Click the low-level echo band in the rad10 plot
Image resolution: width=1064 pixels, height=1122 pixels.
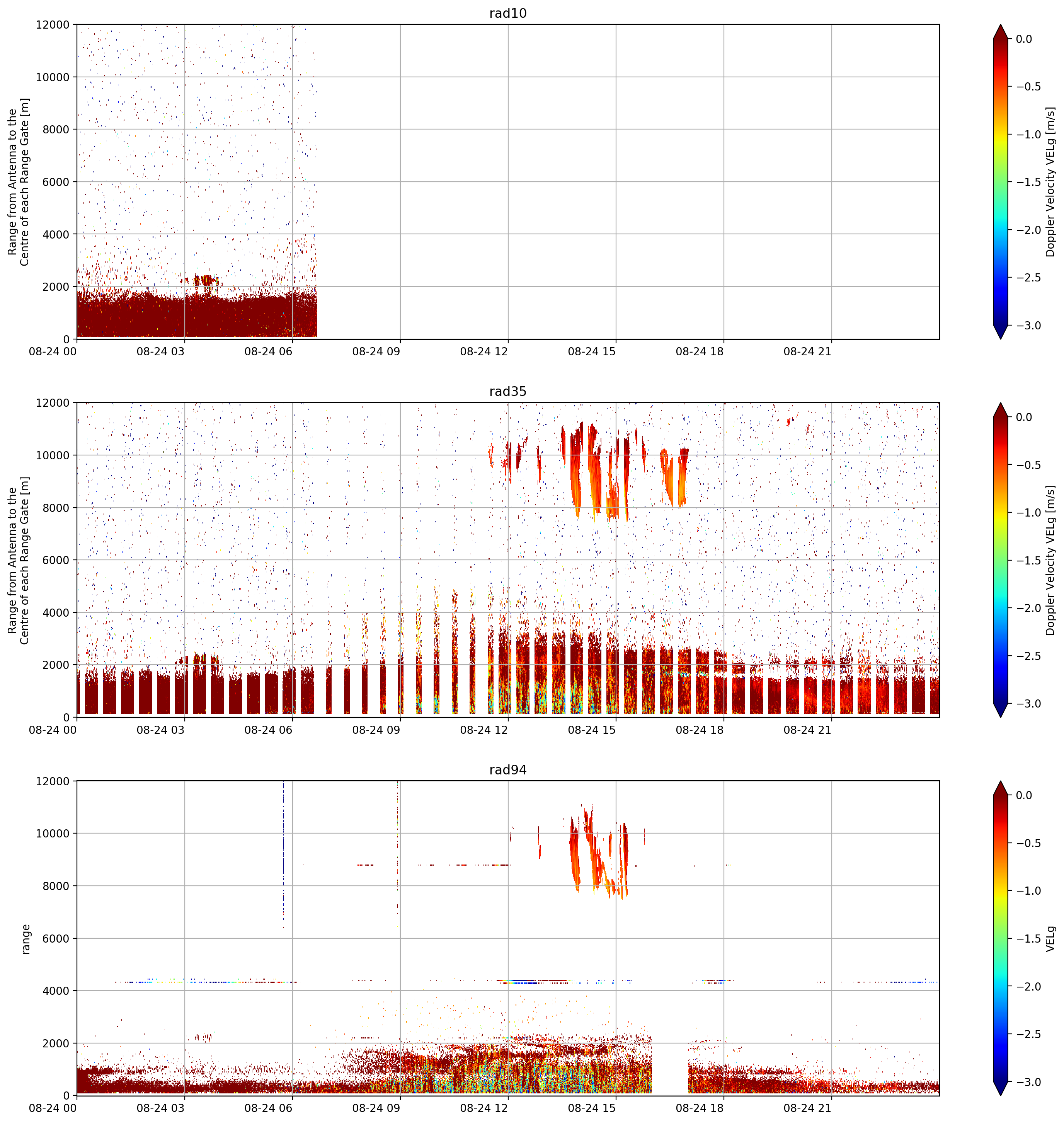click(196, 314)
